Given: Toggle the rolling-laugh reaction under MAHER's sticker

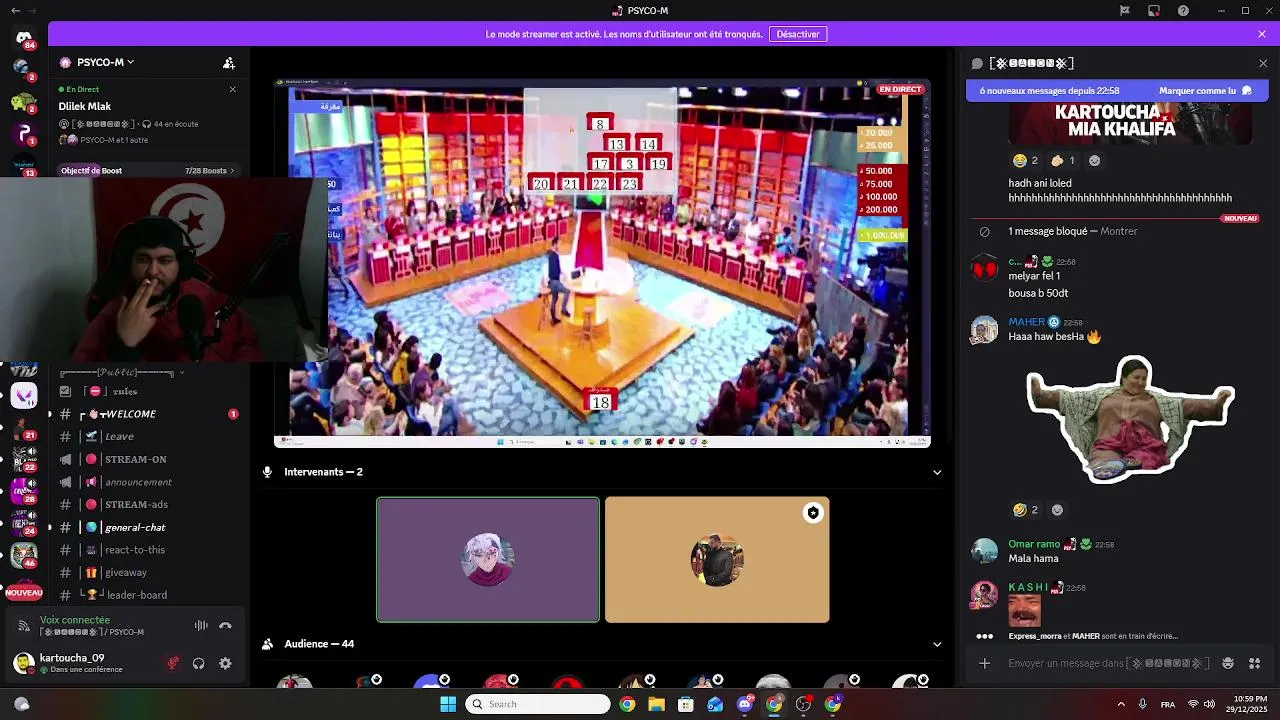Looking at the screenshot, I should click(1025, 510).
